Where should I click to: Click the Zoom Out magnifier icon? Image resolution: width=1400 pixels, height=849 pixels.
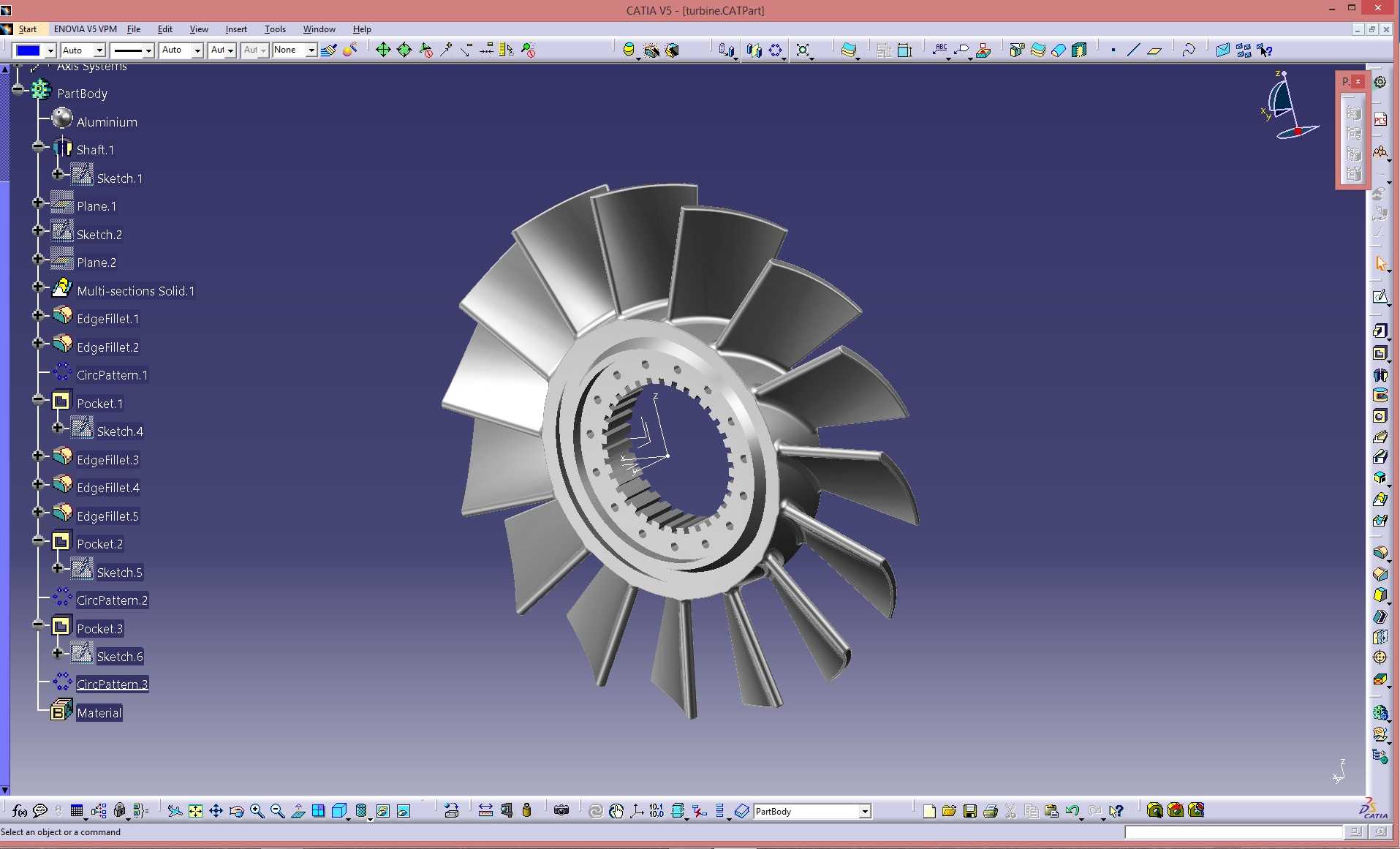click(x=277, y=811)
